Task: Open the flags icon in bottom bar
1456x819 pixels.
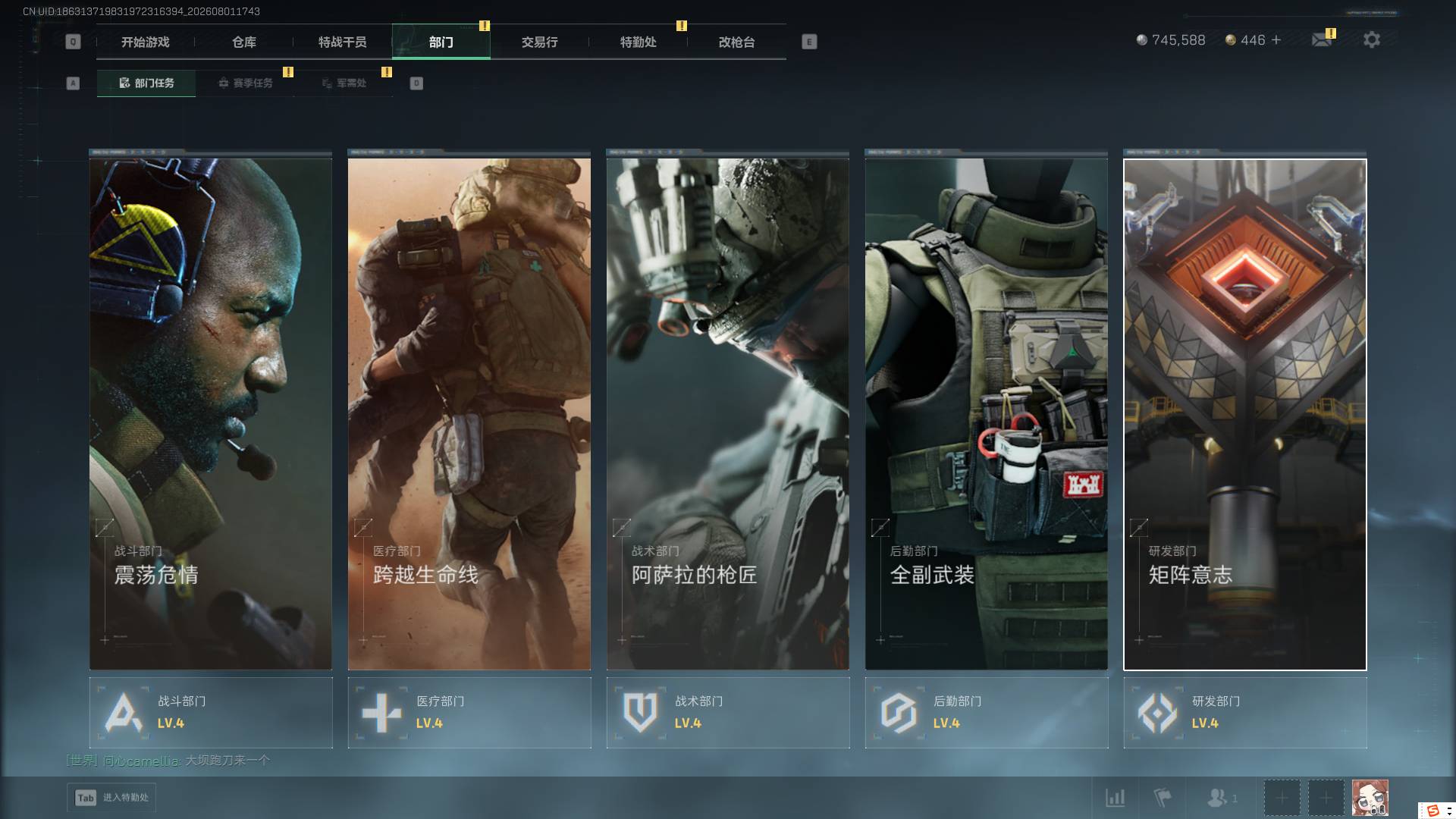Action: click(1162, 798)
